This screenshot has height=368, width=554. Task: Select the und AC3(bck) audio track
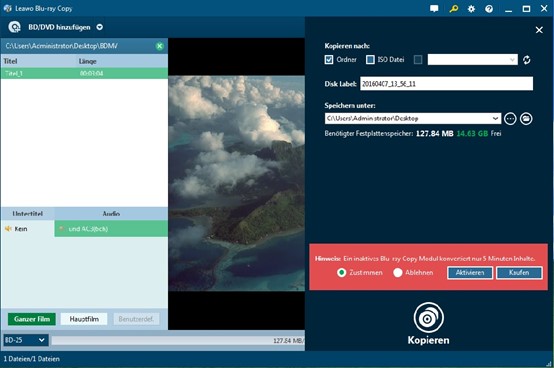coord(111,229)
